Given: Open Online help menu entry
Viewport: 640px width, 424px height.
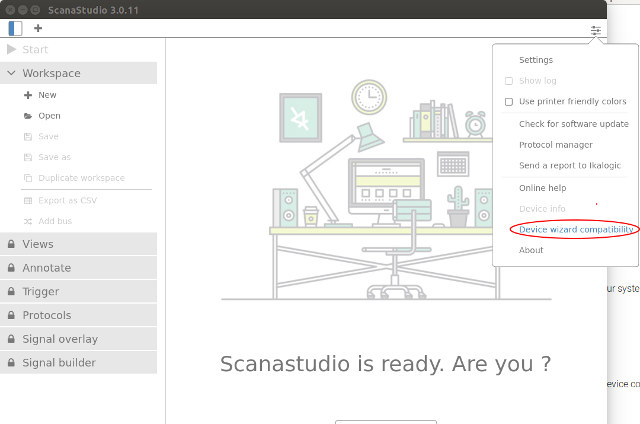Looking at the screenshot, I should (542, 188).
